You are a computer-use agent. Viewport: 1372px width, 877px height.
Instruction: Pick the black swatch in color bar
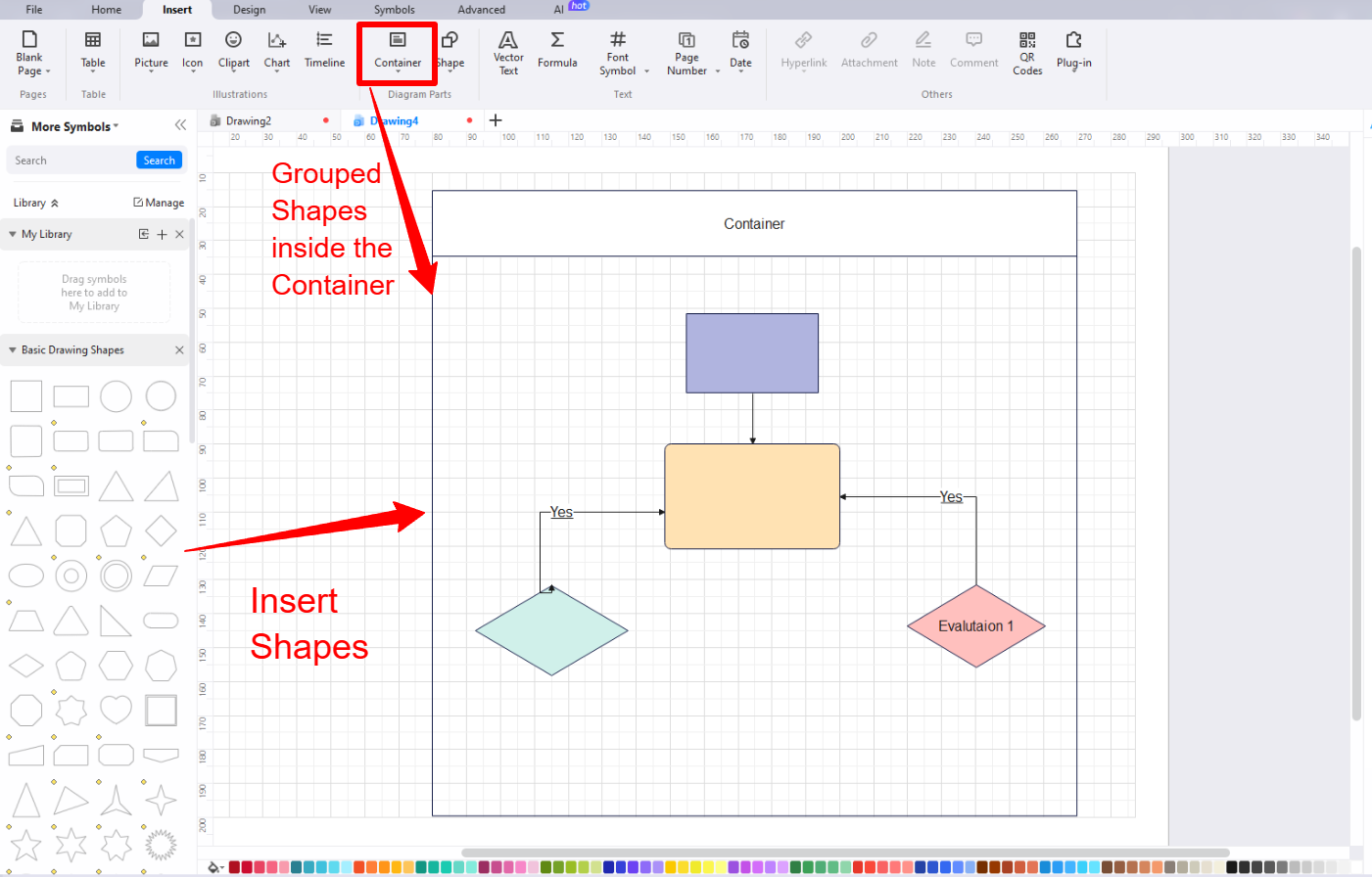[1232, 867]
